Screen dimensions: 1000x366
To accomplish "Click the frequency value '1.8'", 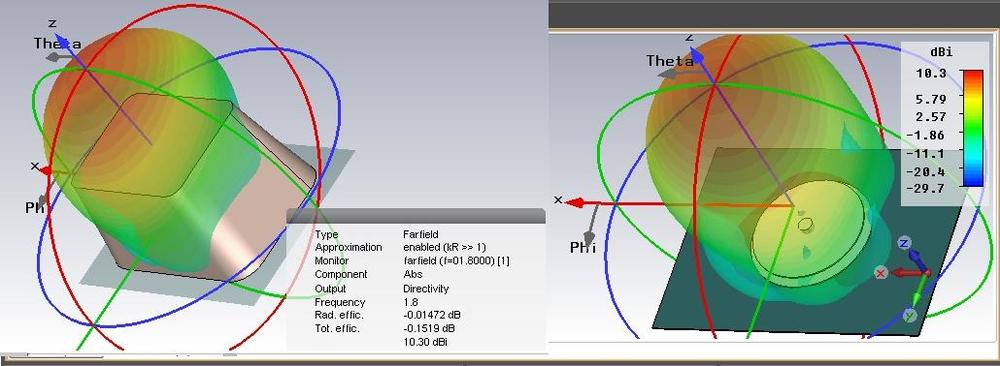I will [x=411, y=302].
